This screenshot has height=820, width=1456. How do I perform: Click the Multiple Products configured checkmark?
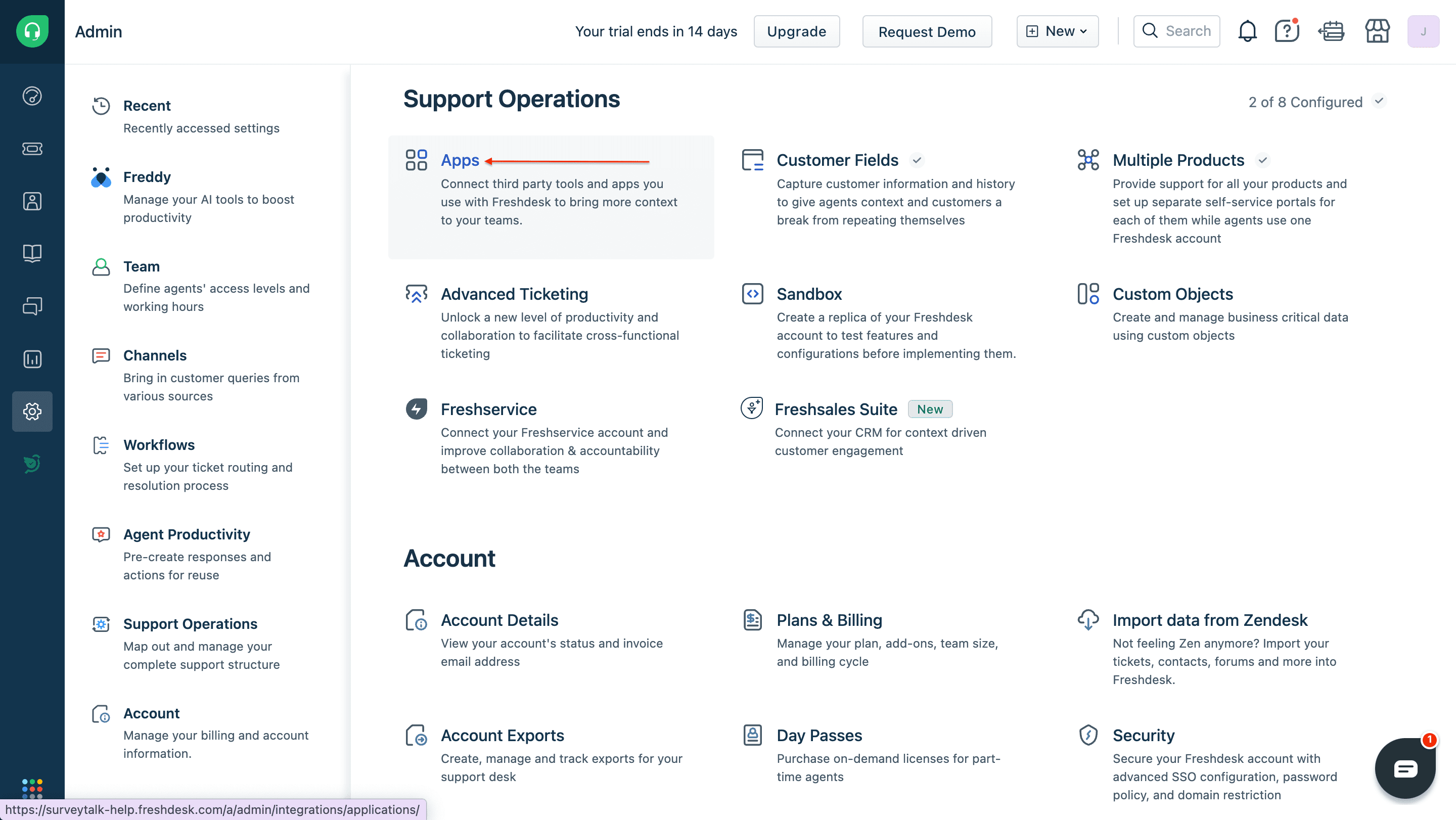(1263, 160)
